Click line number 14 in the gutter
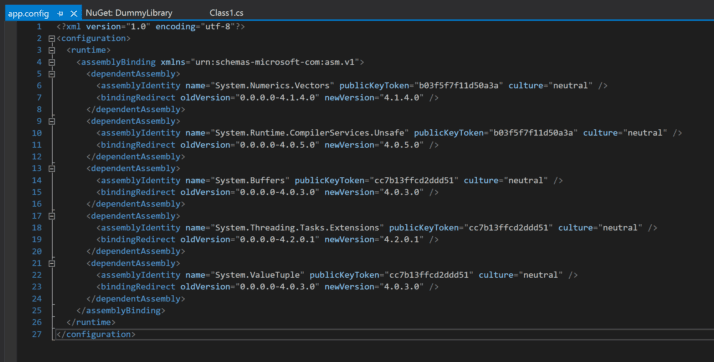The height and width of the screenshot is (362, 714). point(37,180)
